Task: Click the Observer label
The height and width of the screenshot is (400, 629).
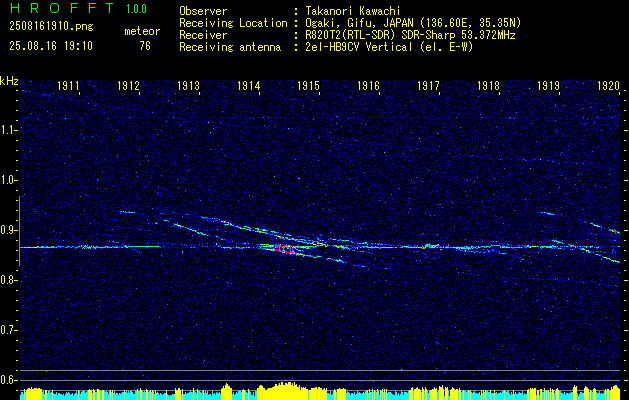Action: [x=203, y=11]
